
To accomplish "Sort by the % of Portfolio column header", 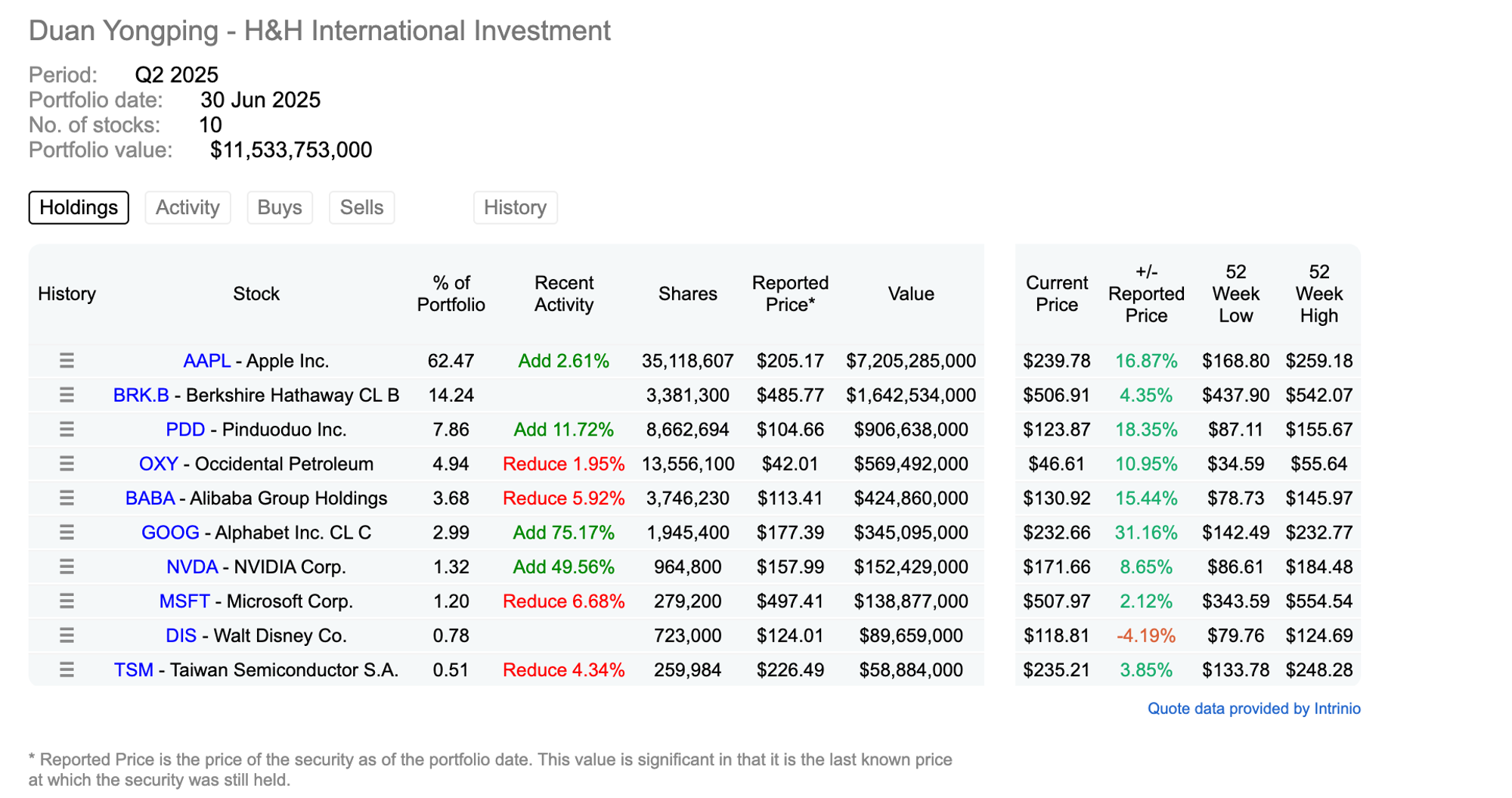I will point(451,293).
